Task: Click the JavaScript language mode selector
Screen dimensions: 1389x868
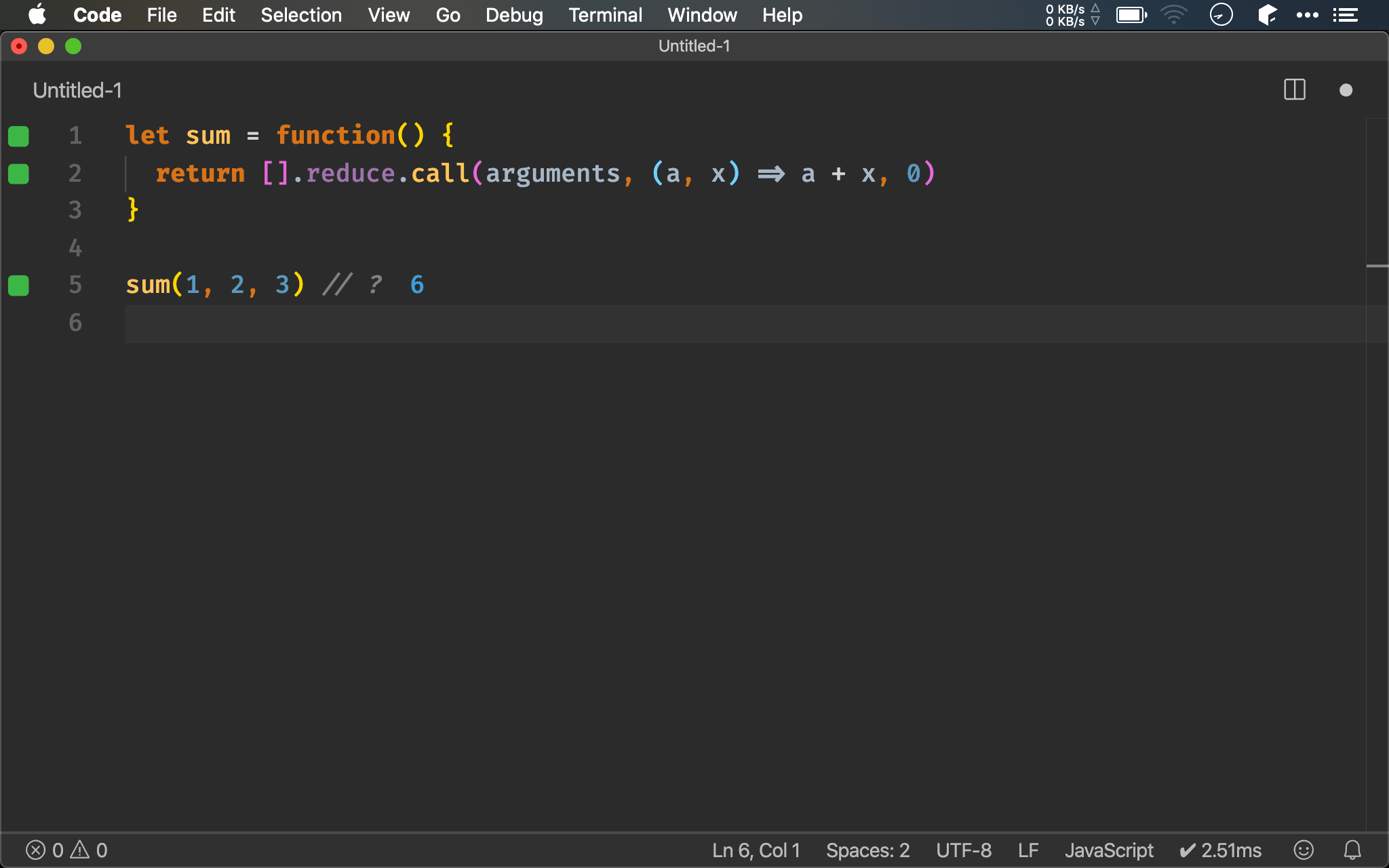Action: click(x=1108, y=849)
